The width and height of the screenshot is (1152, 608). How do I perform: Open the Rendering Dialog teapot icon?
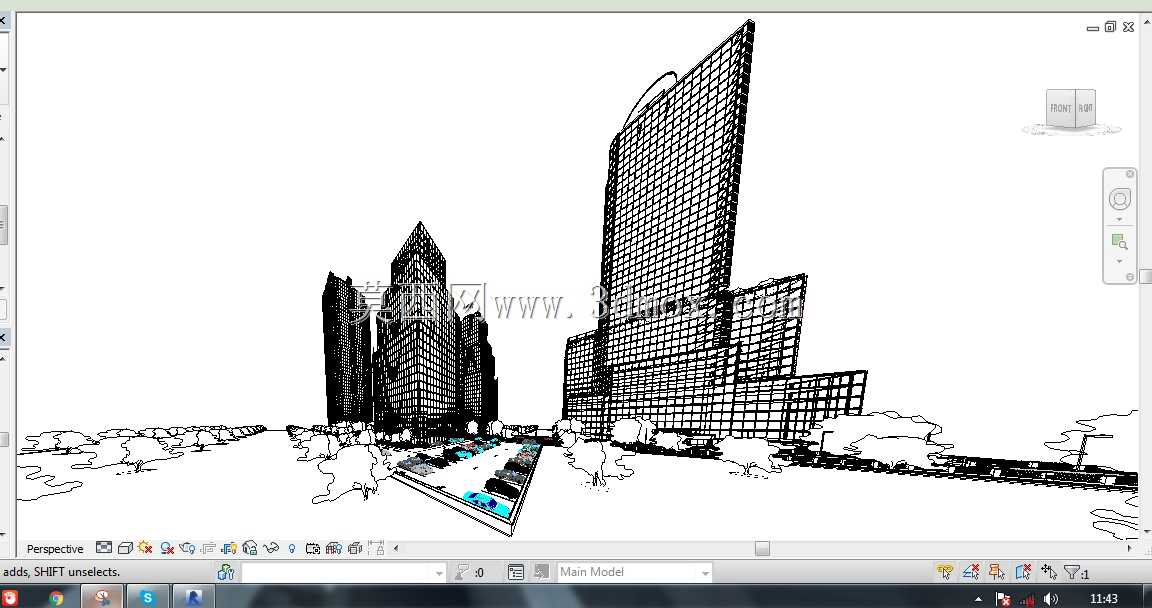pos(187,548)
